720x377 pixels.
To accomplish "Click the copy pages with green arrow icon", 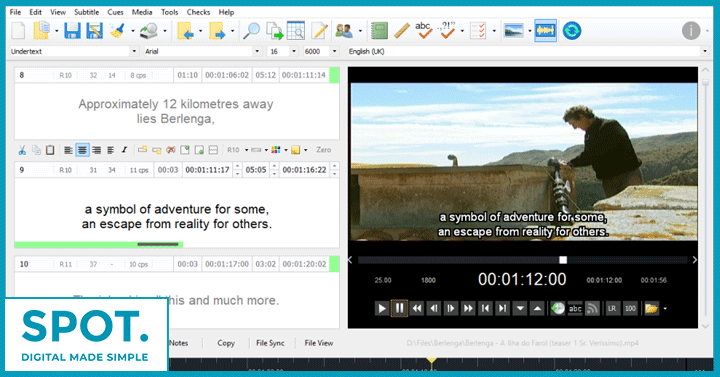I will point(275,31).
